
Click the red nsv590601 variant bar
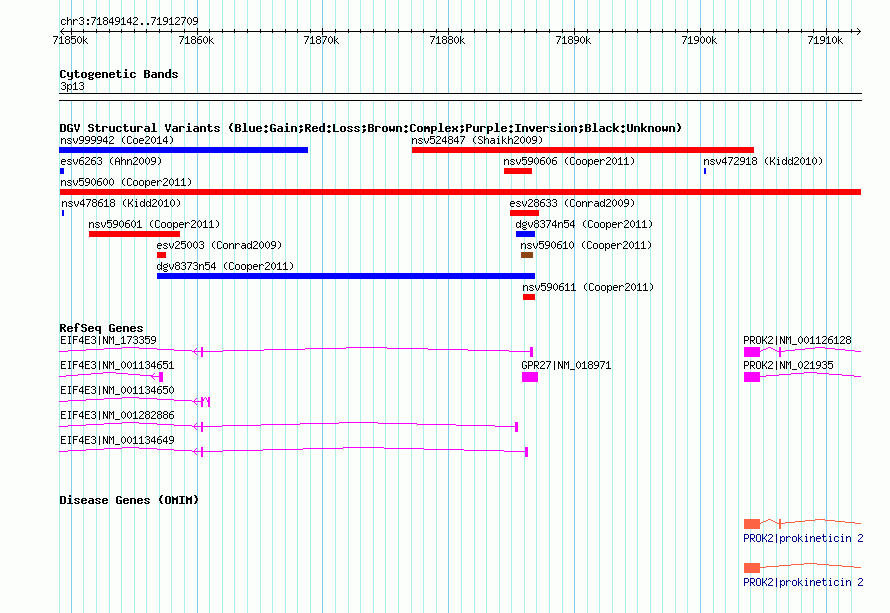pyautogui.click(x=135, y=234)
